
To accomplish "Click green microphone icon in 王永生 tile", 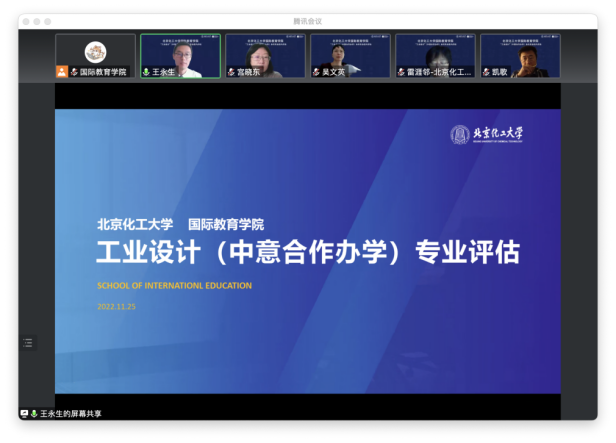I will click(x=146, y=72).
